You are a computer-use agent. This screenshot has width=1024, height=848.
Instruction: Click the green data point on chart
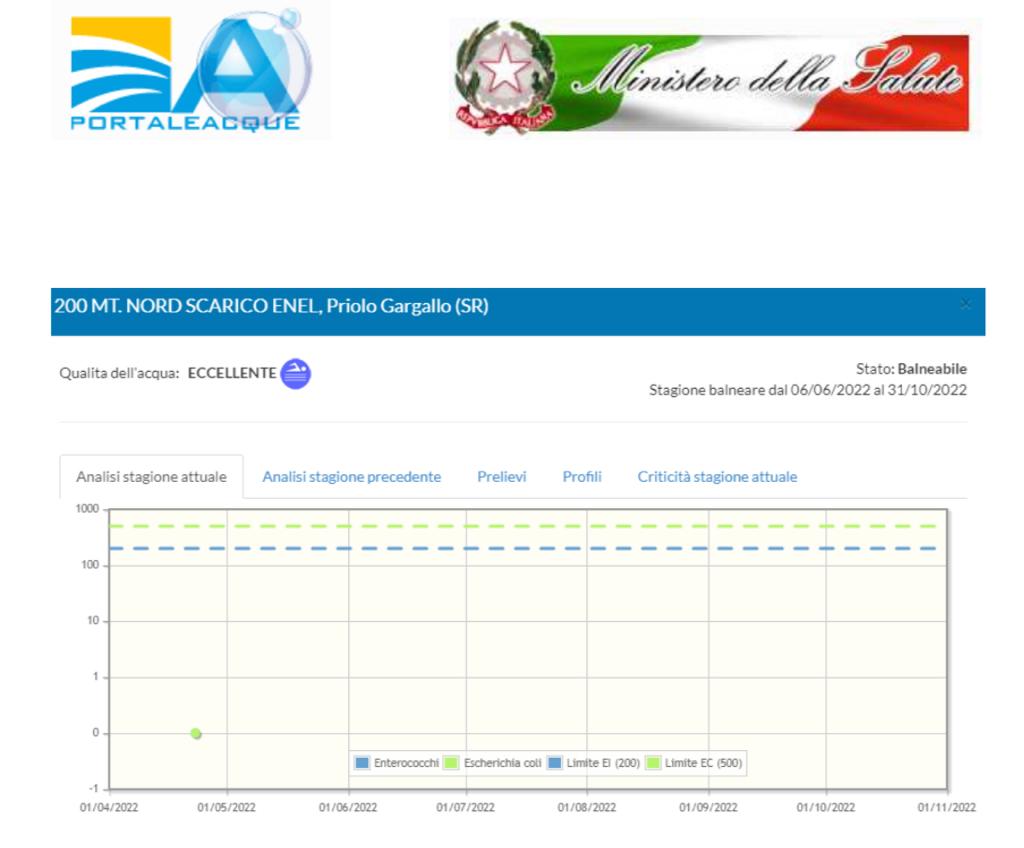196,733
